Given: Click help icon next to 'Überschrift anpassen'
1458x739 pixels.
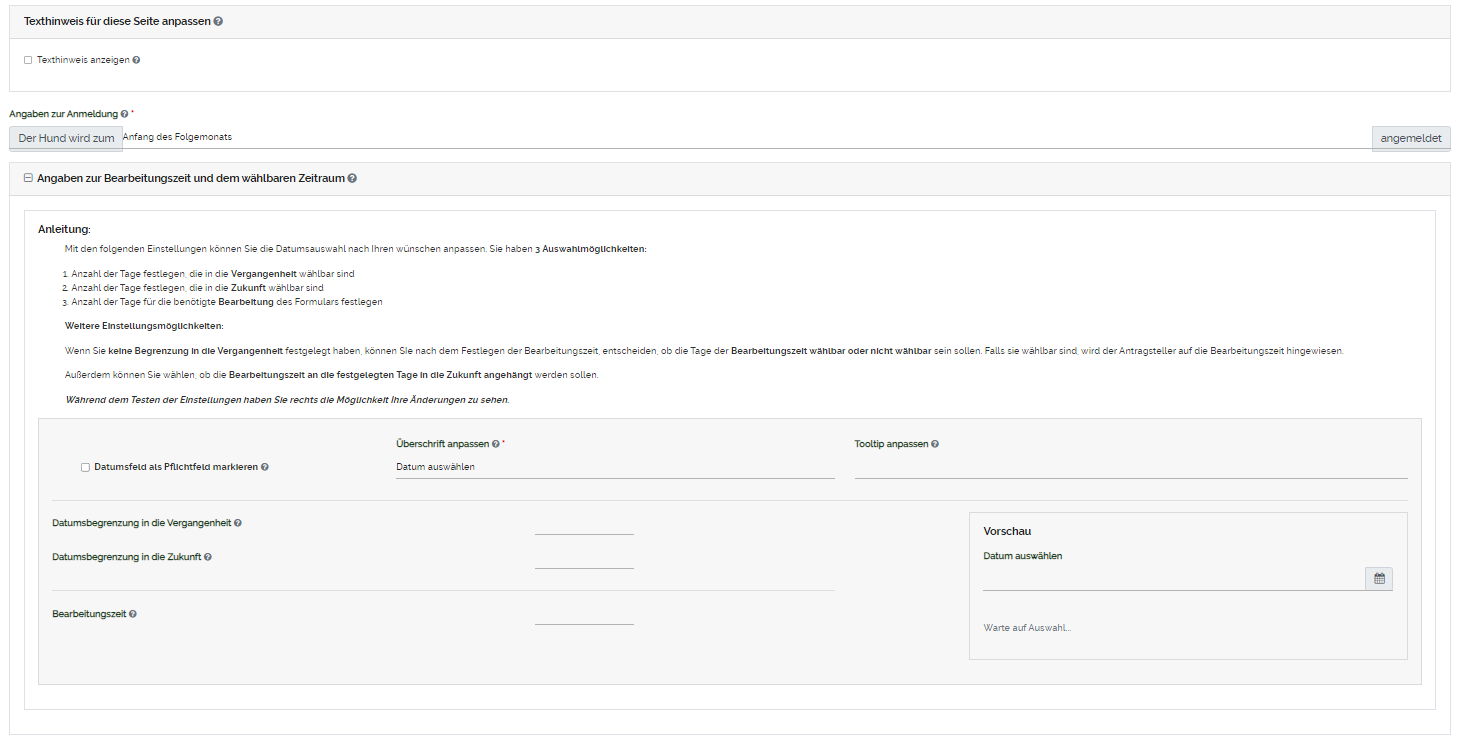Looking at the screenshot, I should tap(496, 444).
